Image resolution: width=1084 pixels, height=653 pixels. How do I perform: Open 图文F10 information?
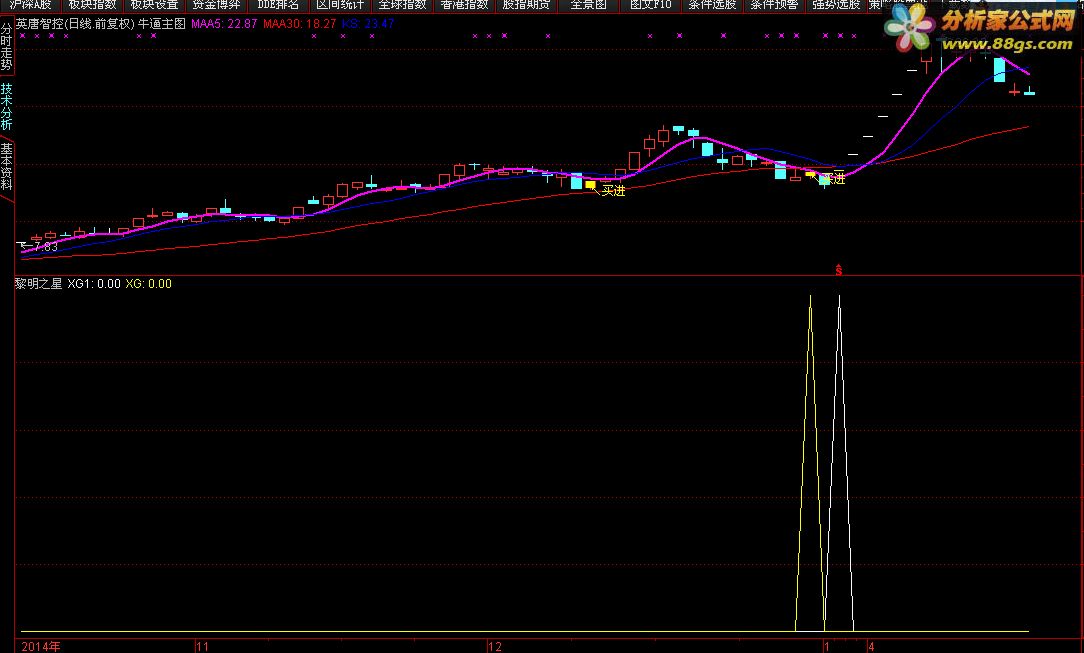point(651,5)
